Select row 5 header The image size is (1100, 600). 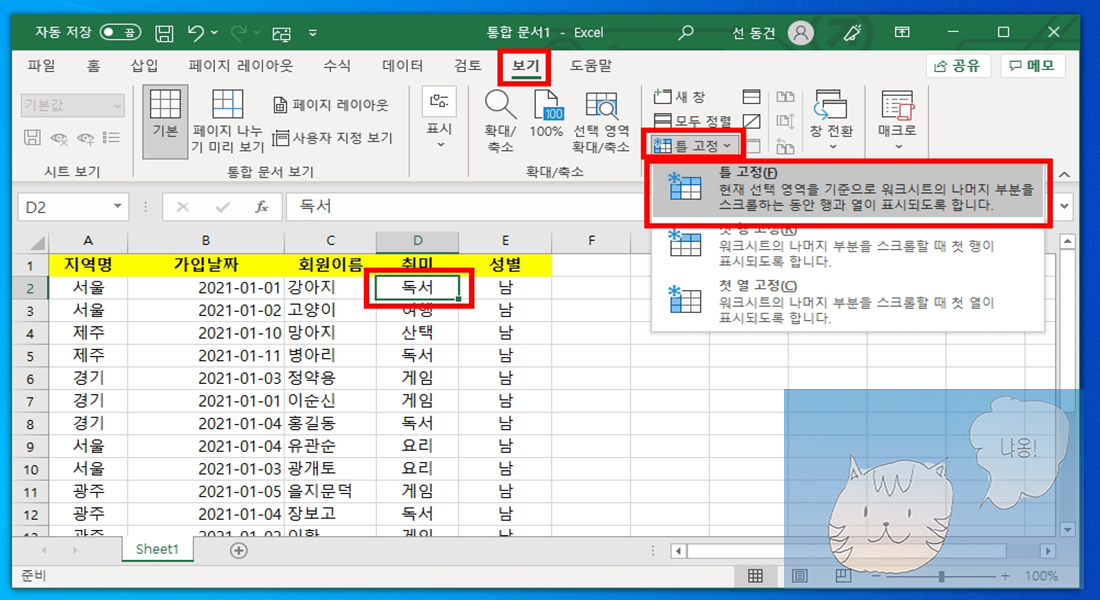30,356
